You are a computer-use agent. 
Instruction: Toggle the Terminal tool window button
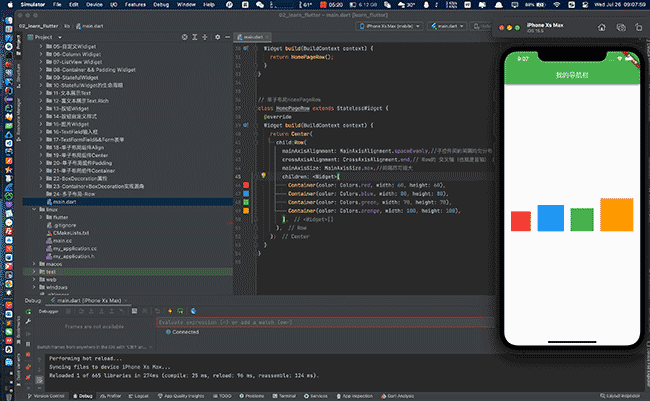284,396
